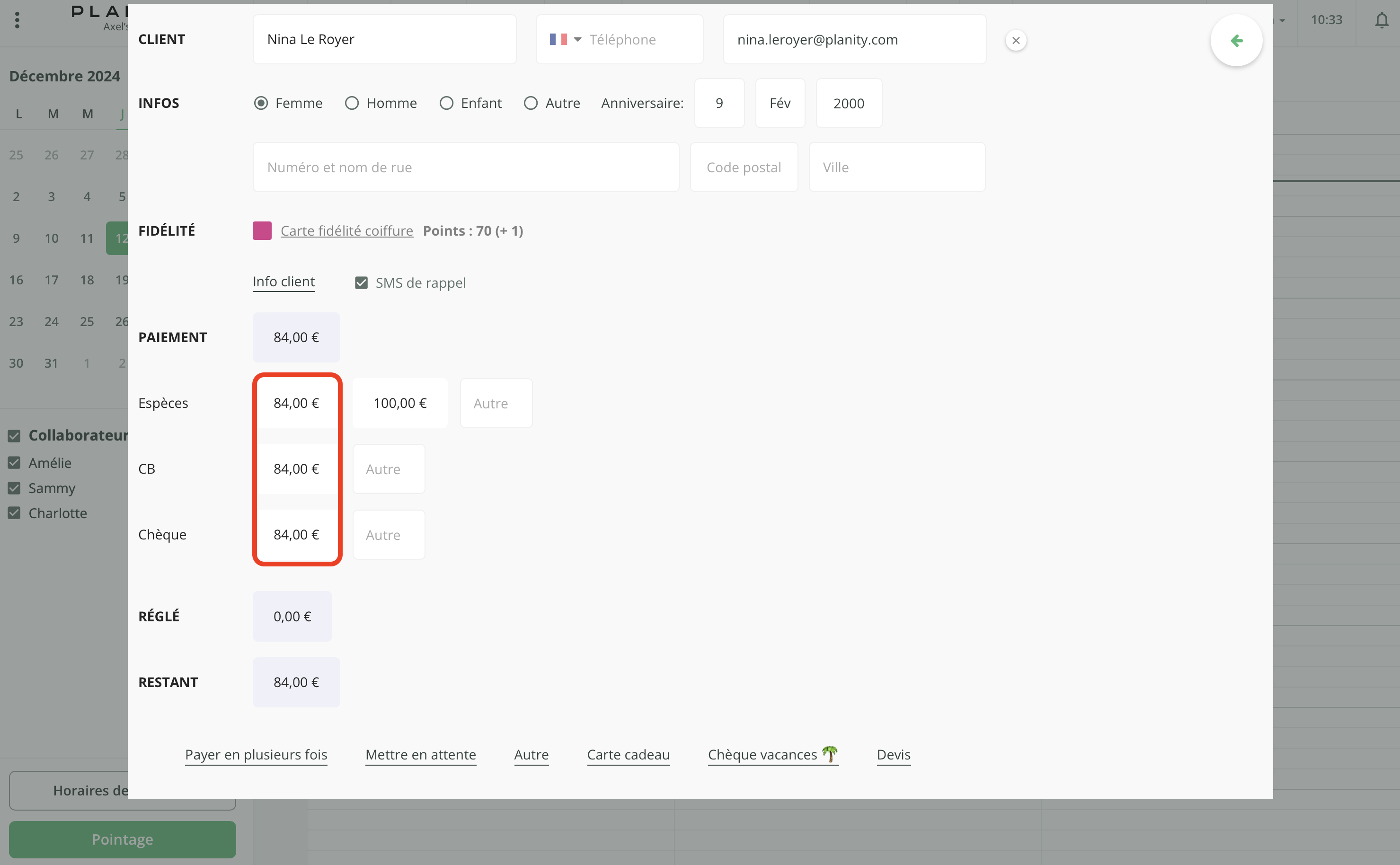Uncheck the Amélie collaborator checkbox
Image resolution: width=1400 pixels, height=865 pixels.
point(14,463)
